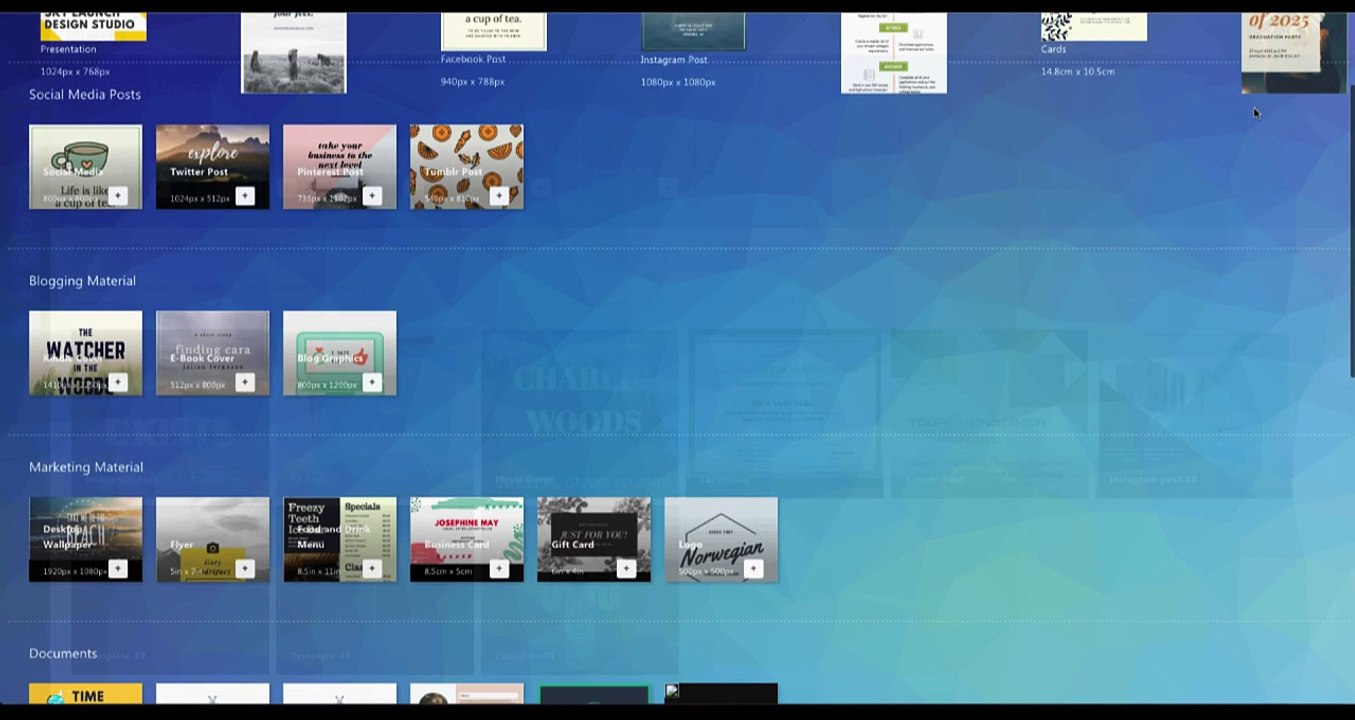Image resolution: width=1355 pixels, height=720 pixels.
Task: Click the 'Blogging Material' heading
Action: click(x=82, y=281)
